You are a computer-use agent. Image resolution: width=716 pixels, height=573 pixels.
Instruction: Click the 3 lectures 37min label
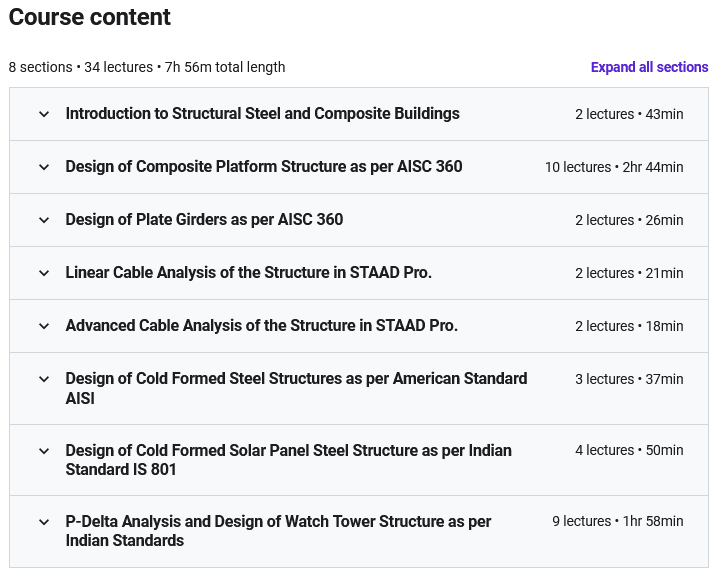point(629,379)
